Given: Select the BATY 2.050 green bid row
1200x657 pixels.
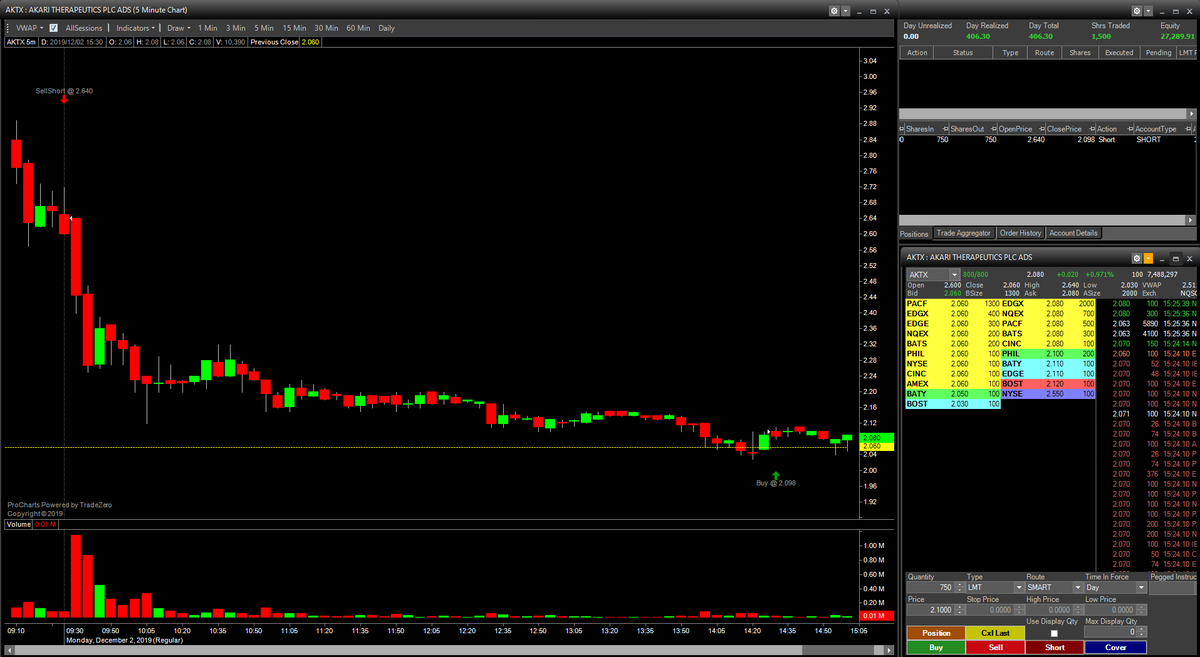Looking at the screenshot, I should click(x=953, y=393).
